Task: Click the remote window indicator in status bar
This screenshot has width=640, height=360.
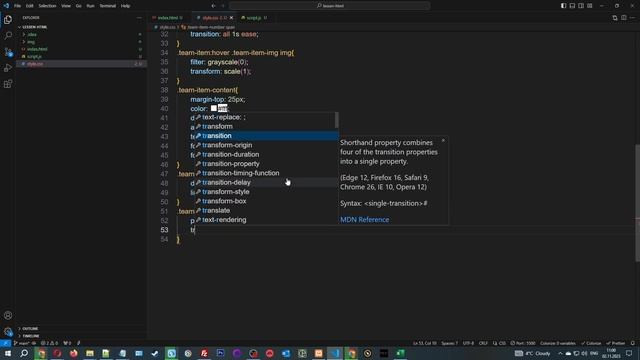Action: (x=5, y=343)
